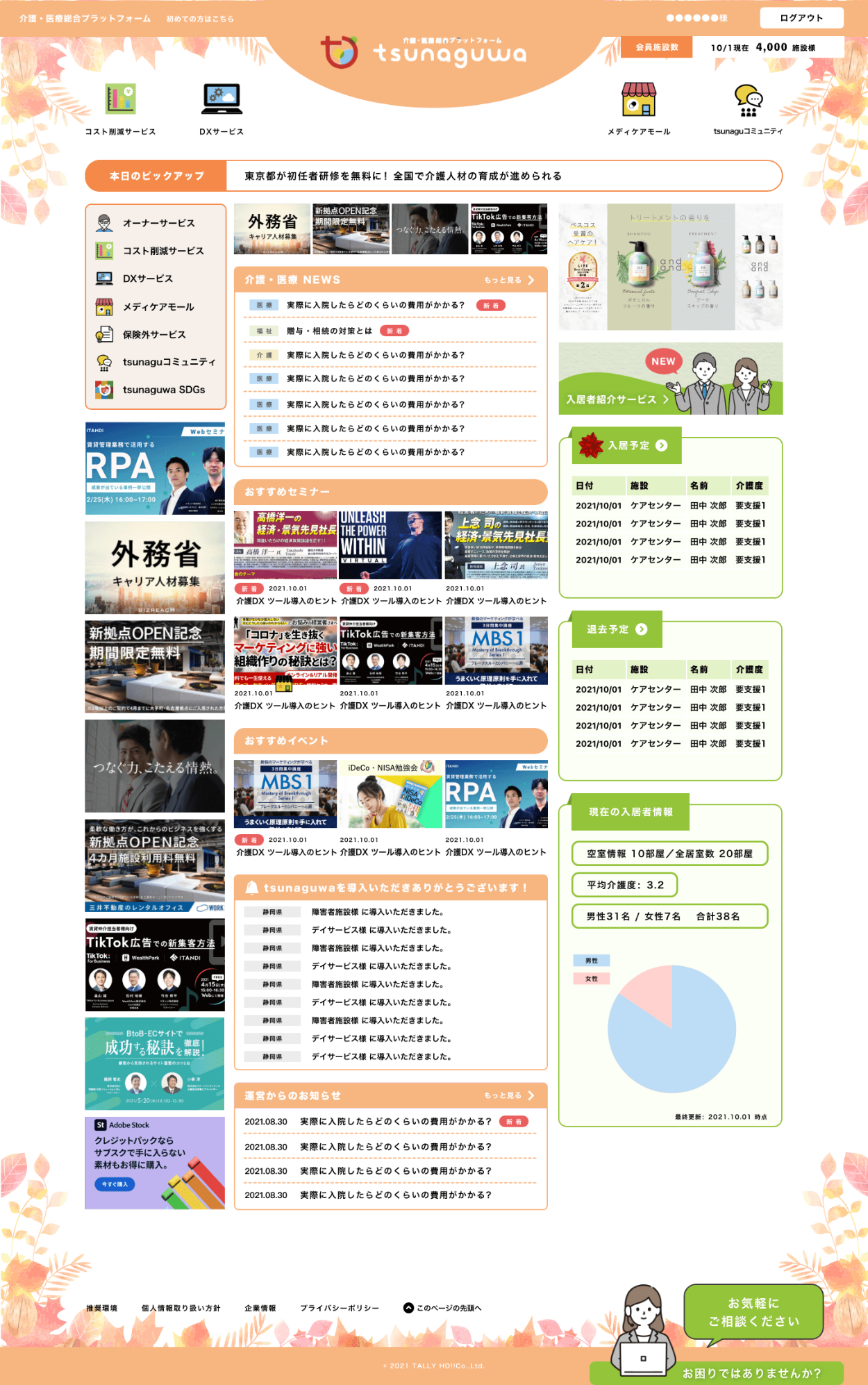Click the sidebar tsunaguコミュニティ bubble icon
The height and width of the screenshot is (1385, 868).
tap(104, 362)
